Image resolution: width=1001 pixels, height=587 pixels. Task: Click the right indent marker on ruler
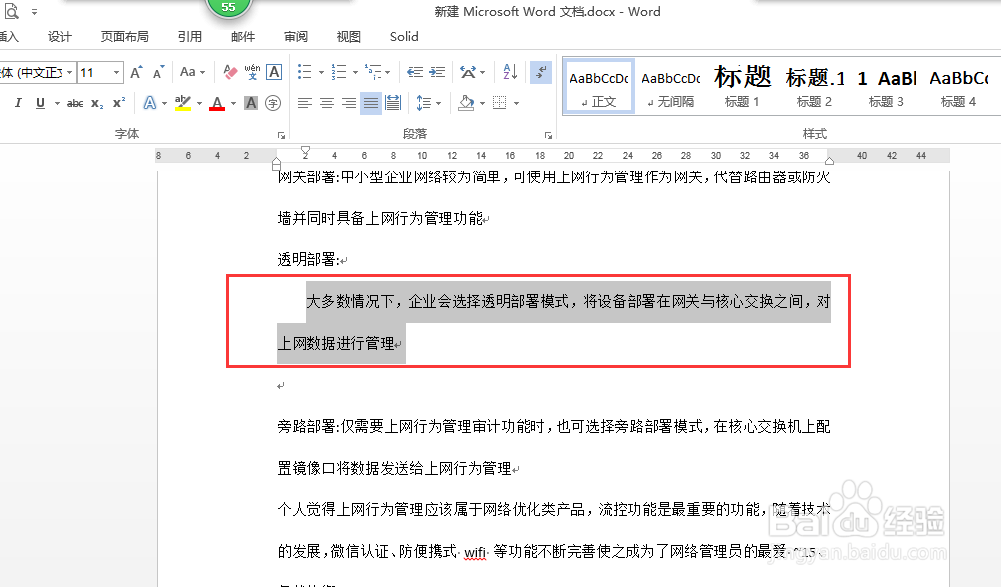829,160
